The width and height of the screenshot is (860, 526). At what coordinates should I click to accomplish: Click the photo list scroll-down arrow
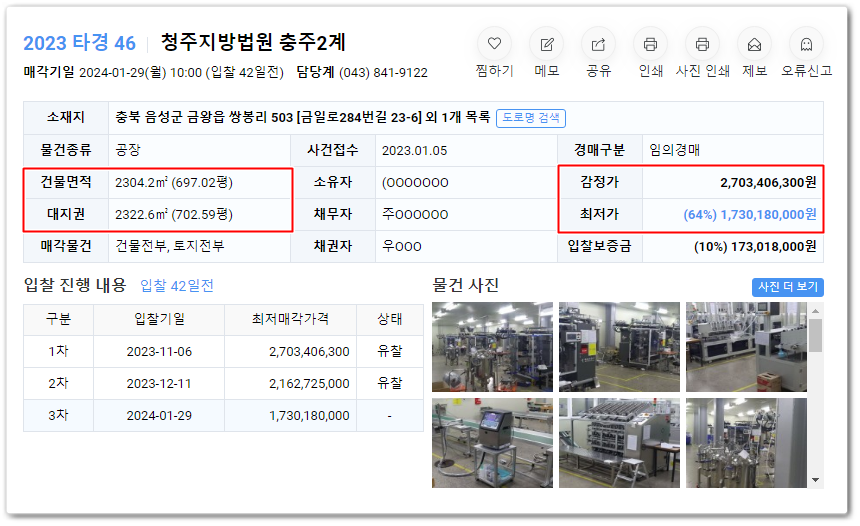tap(816, 480)
